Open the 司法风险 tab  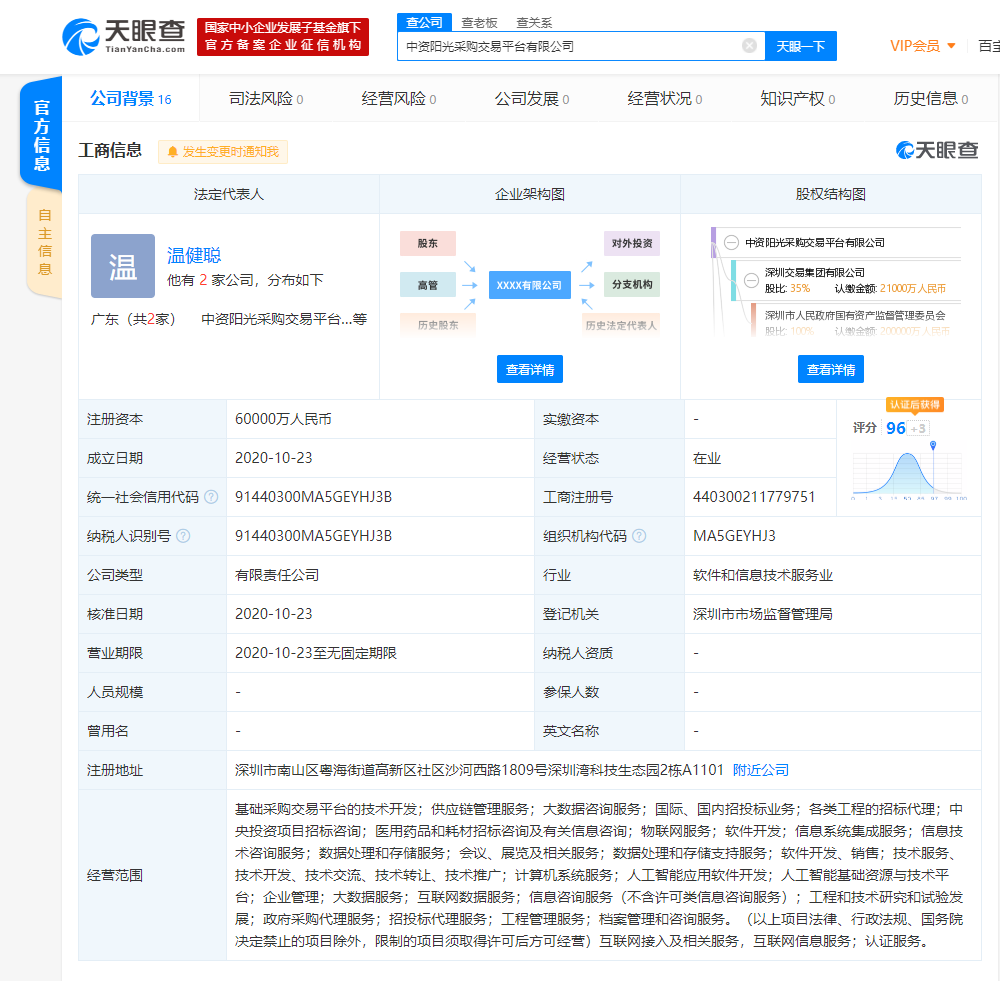click(x=266, y=99)
